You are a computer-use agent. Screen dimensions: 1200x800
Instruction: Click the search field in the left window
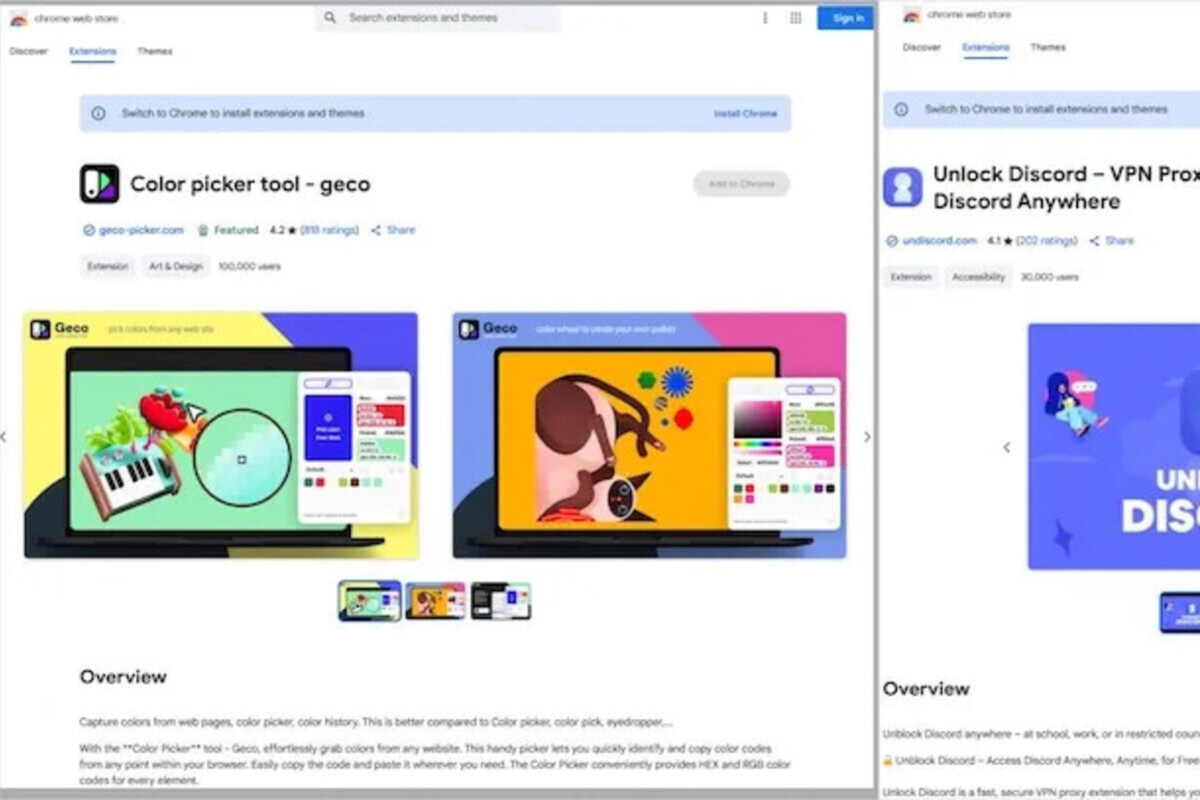tap(438, 18)
